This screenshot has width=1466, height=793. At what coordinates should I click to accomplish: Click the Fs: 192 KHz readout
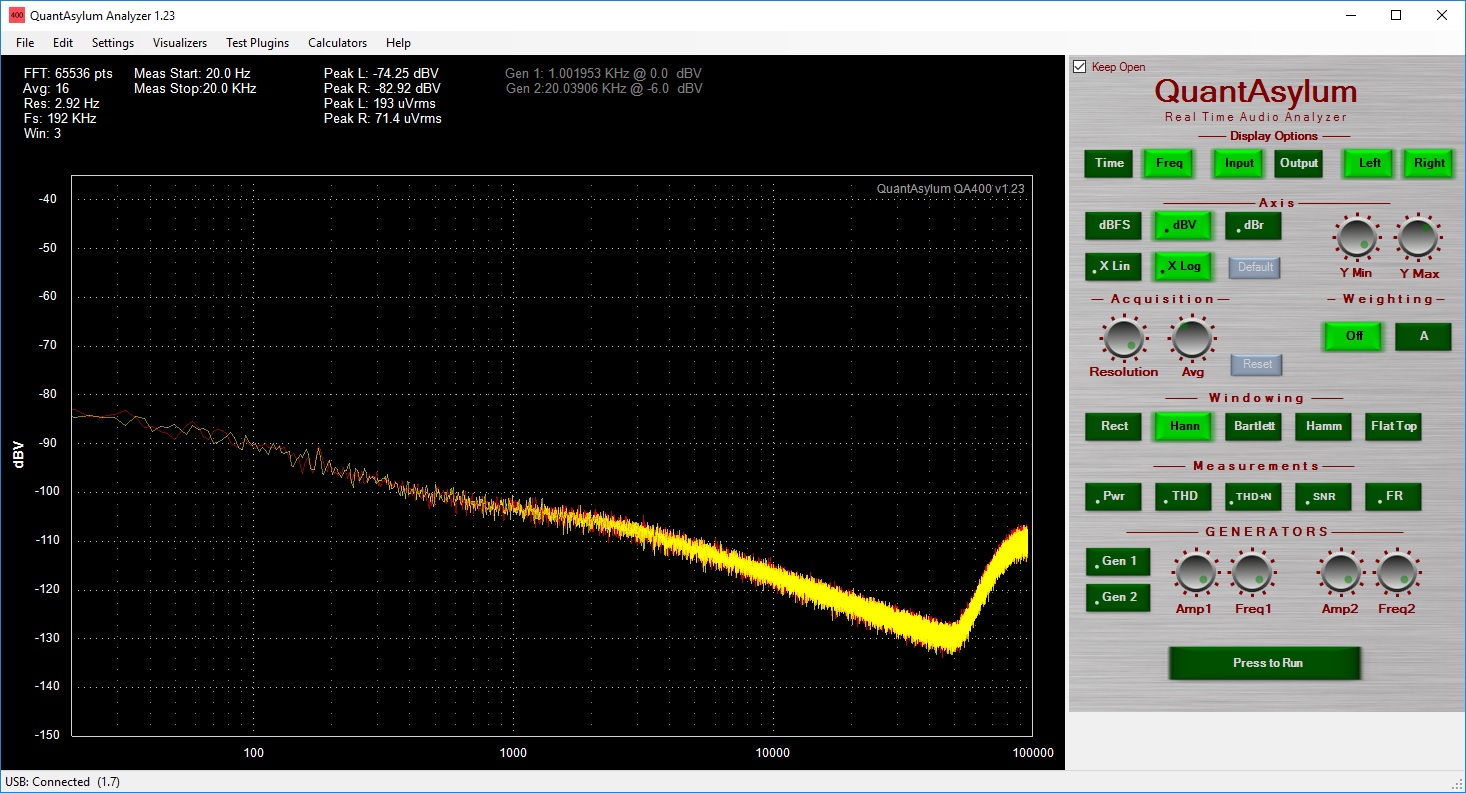(60, 119)
